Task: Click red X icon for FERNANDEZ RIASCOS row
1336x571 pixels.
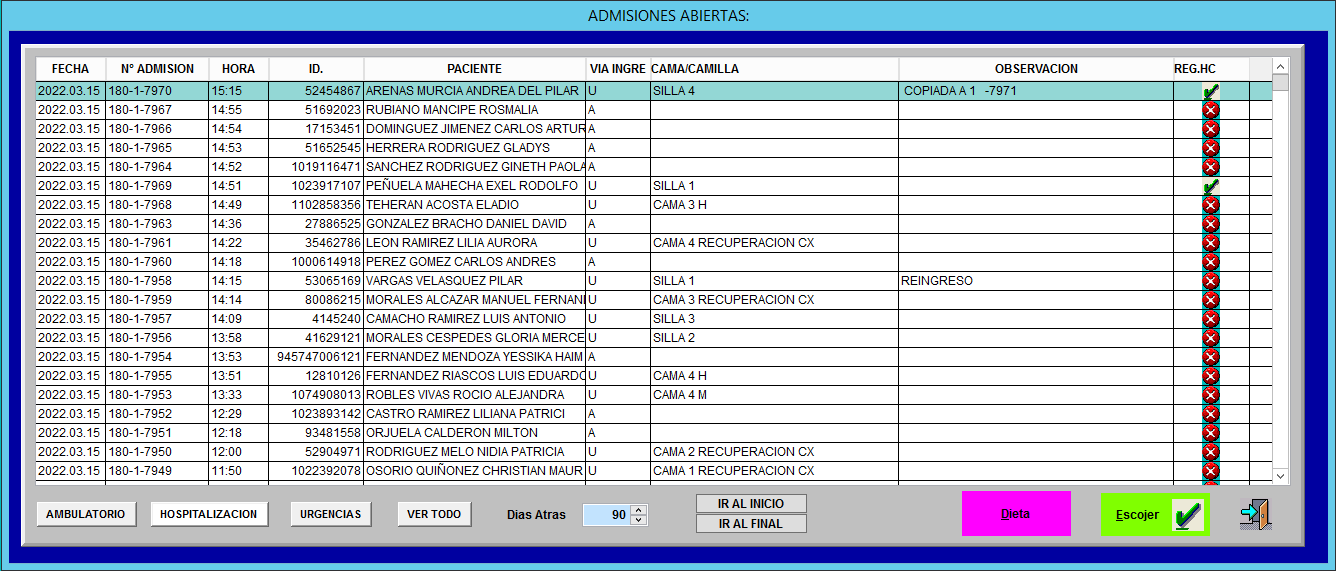Action: point(1210,376)
